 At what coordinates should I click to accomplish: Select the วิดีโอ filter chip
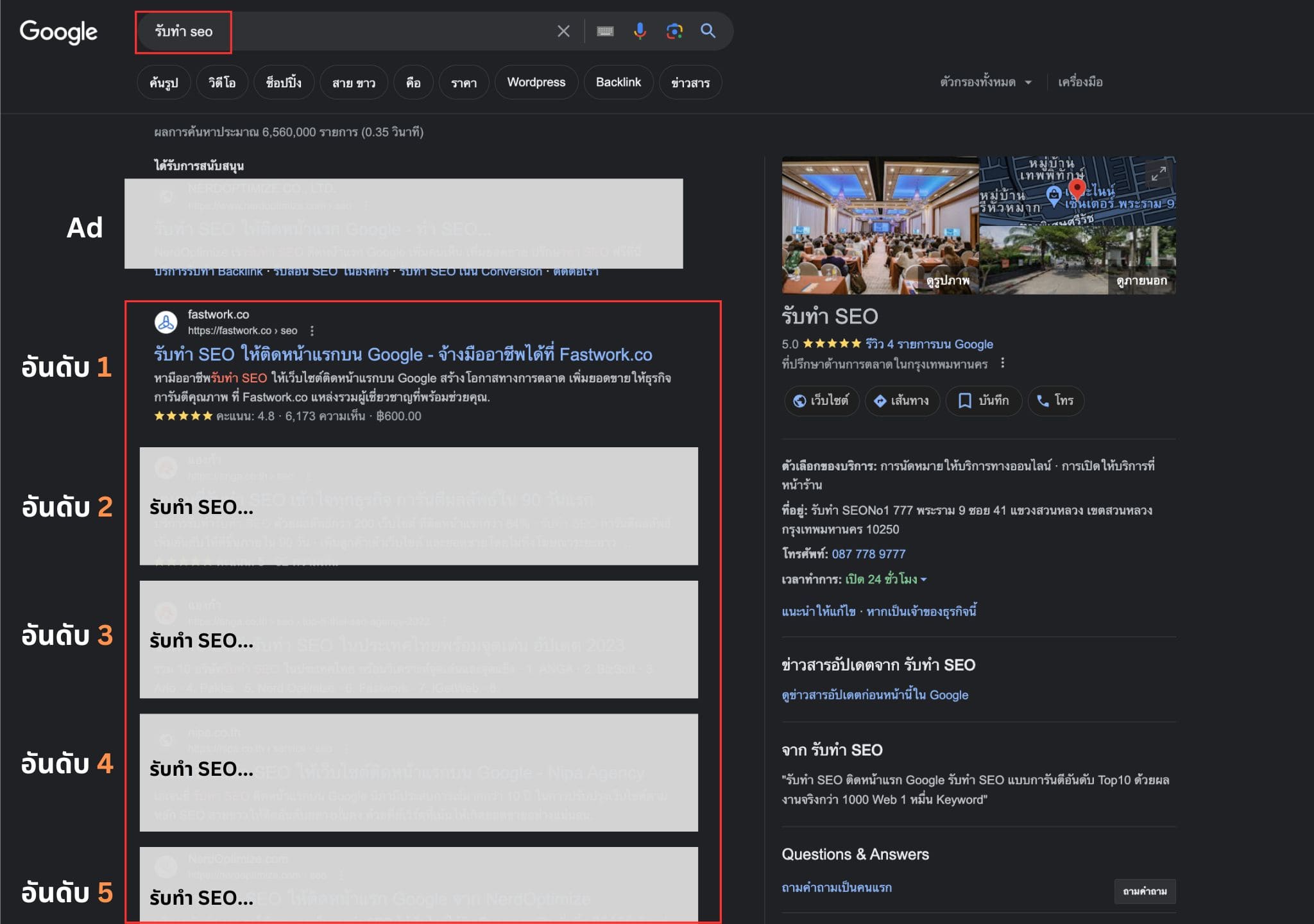(222, 82)
